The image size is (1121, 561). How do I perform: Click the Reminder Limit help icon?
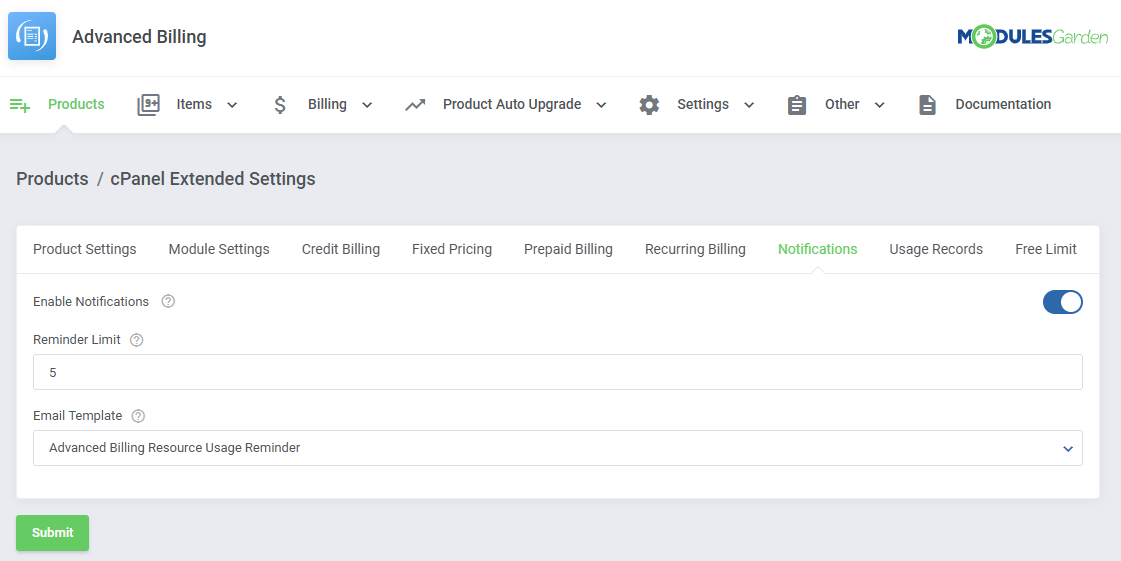click(x=137, y=340)
